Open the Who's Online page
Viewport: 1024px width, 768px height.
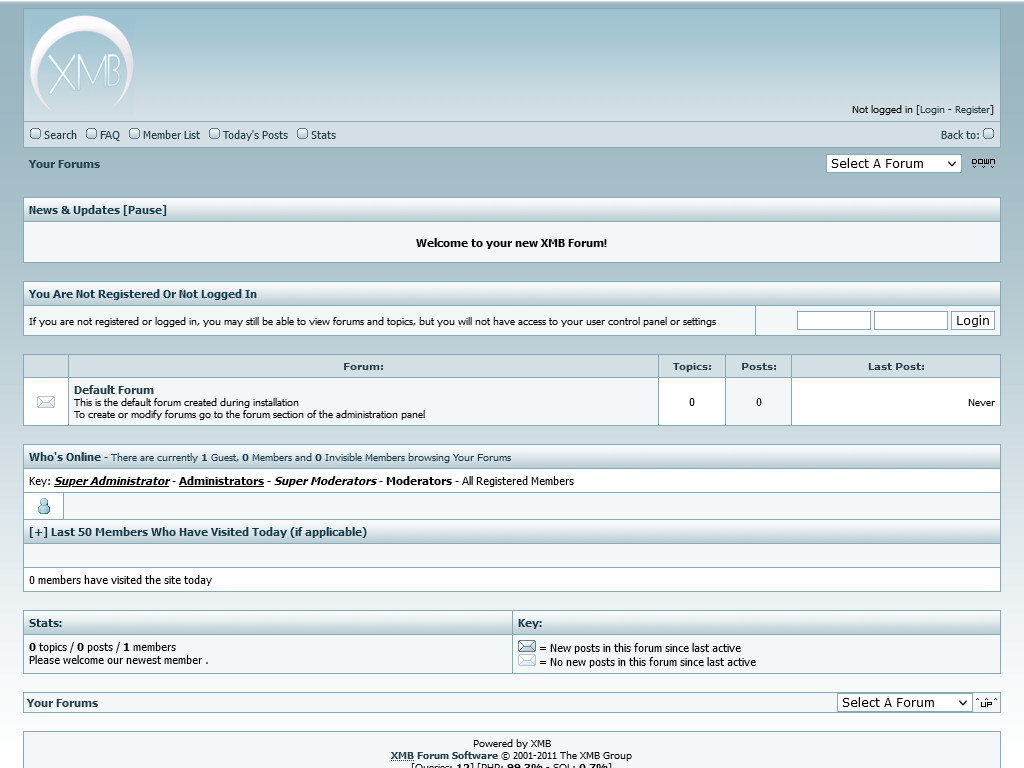pyautogui.click(x=65, y=457)
